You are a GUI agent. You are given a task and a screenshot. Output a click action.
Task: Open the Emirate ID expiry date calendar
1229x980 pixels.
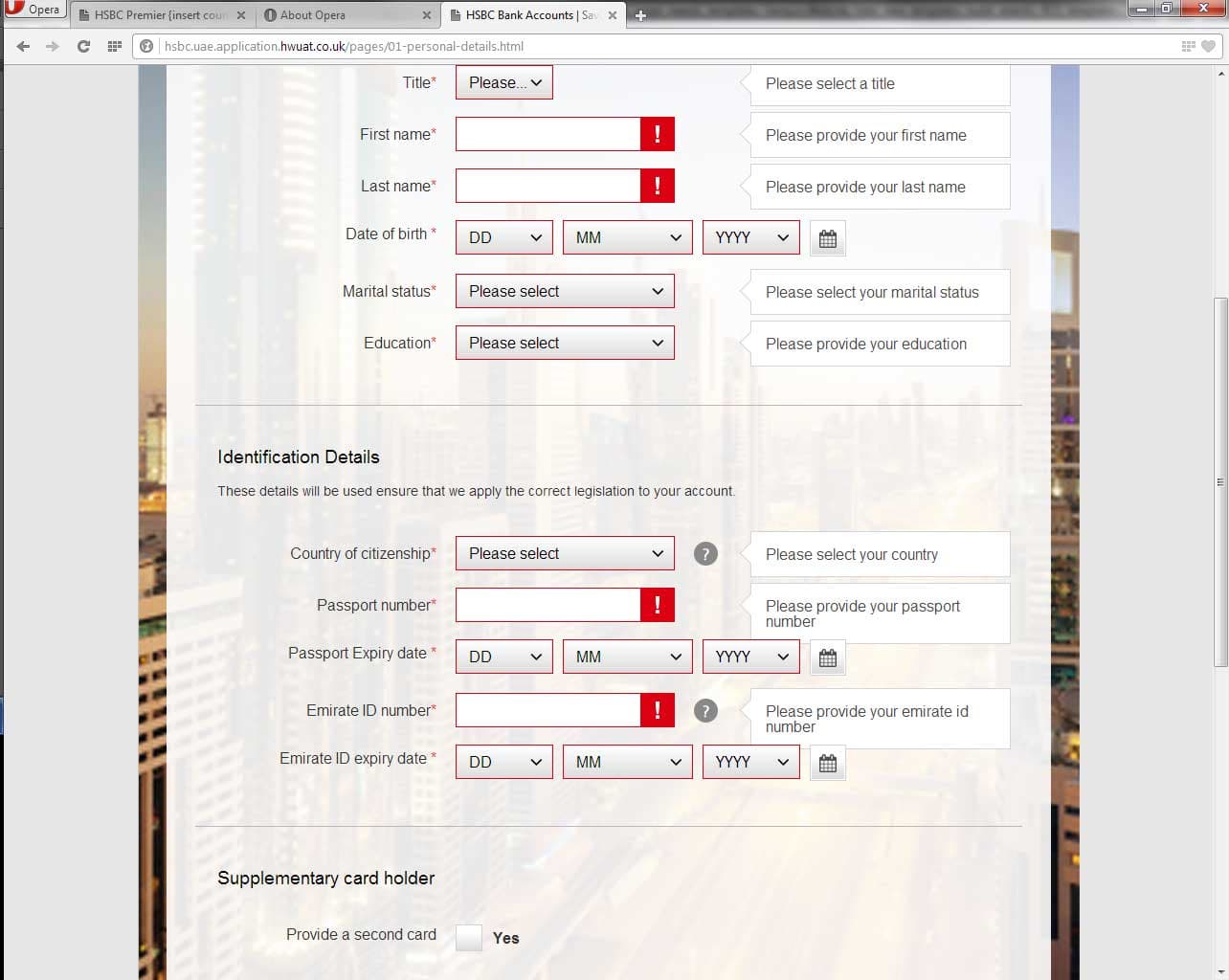point(827,762)
